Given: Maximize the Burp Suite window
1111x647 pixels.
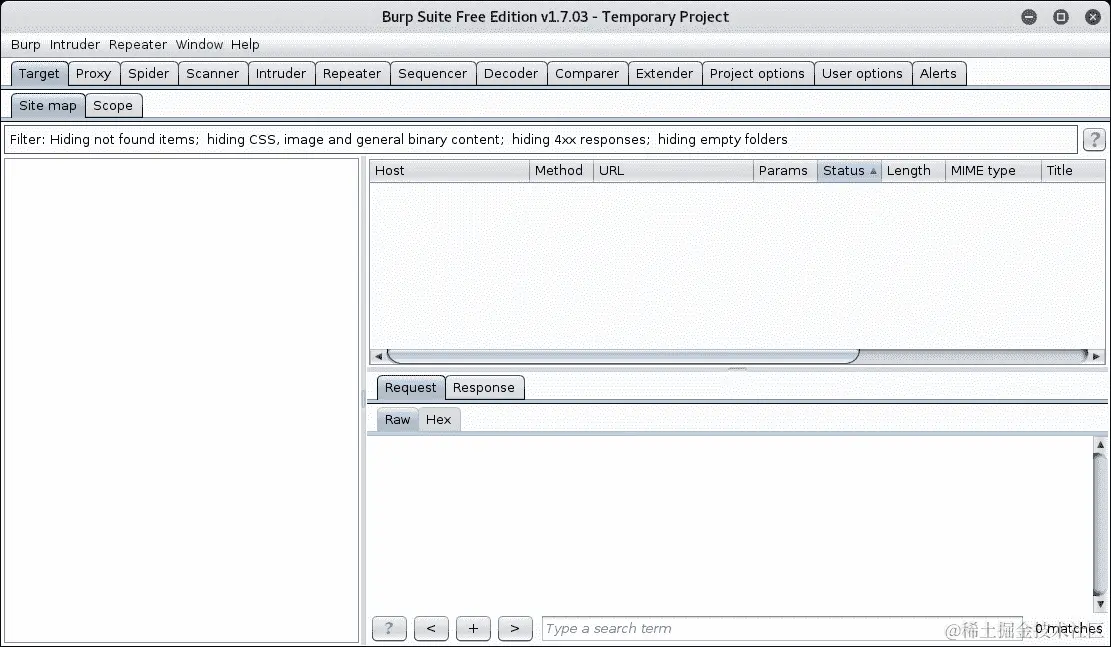Looking at the screenshot, I should pyautogui.click(x=1061, y=17).
